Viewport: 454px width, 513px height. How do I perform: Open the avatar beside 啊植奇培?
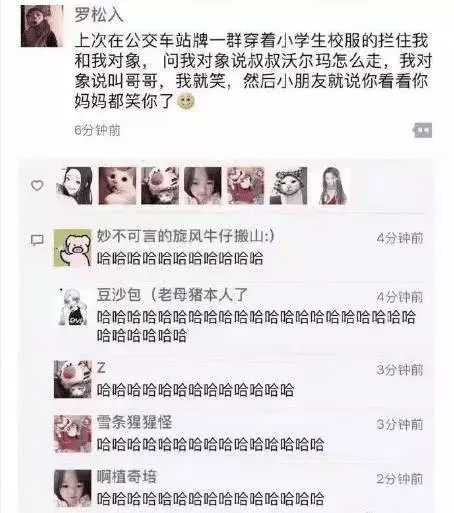coord(72,489)
